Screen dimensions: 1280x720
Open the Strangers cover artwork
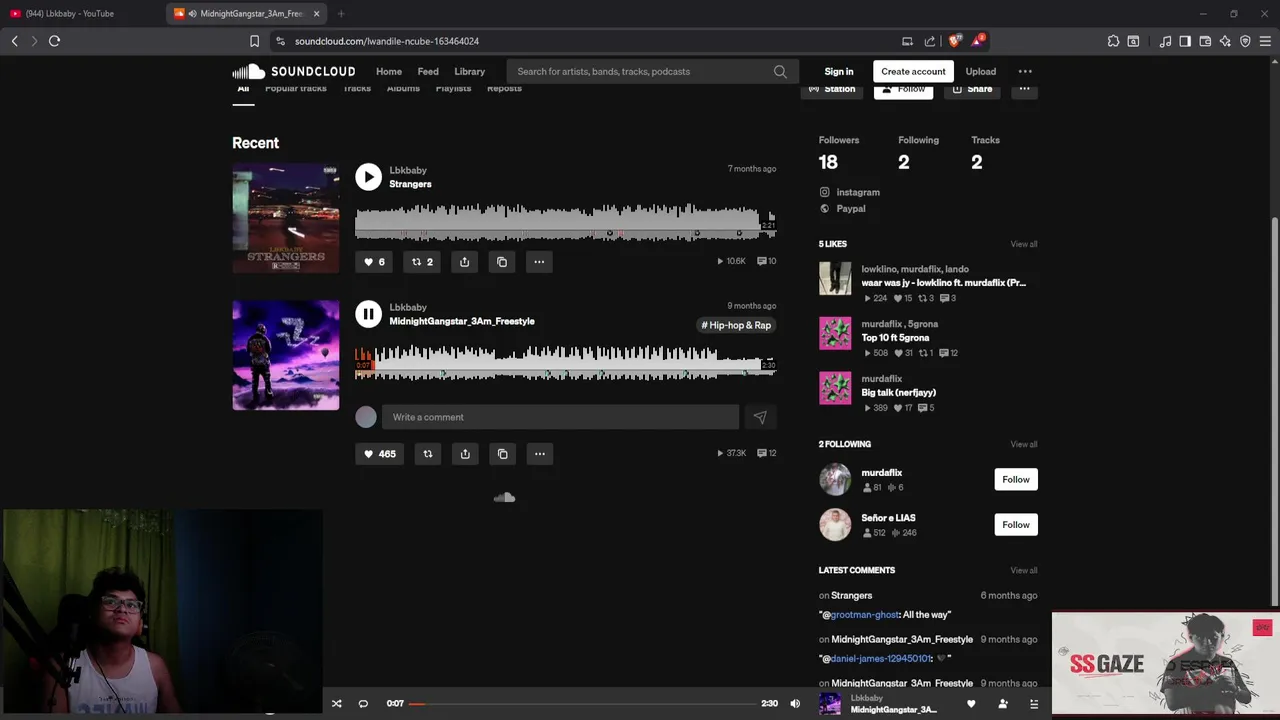coord(286,218)
